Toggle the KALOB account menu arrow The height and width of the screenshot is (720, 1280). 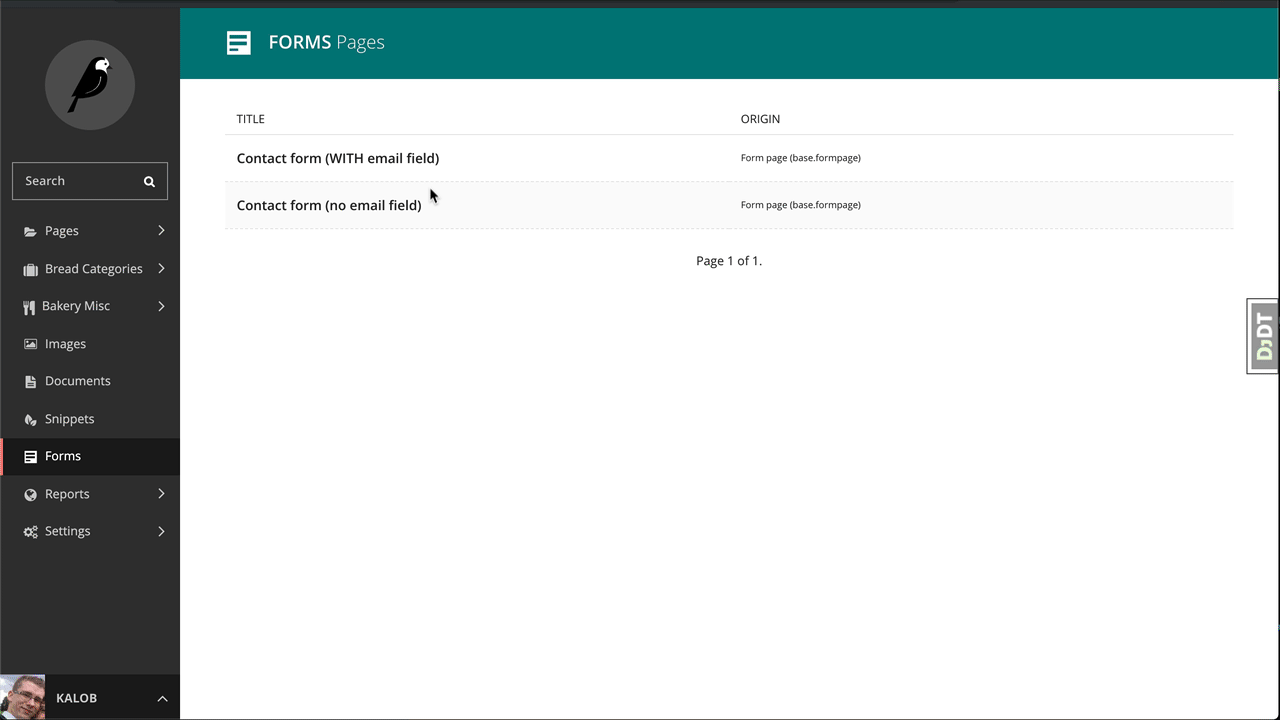click(162, 698)
